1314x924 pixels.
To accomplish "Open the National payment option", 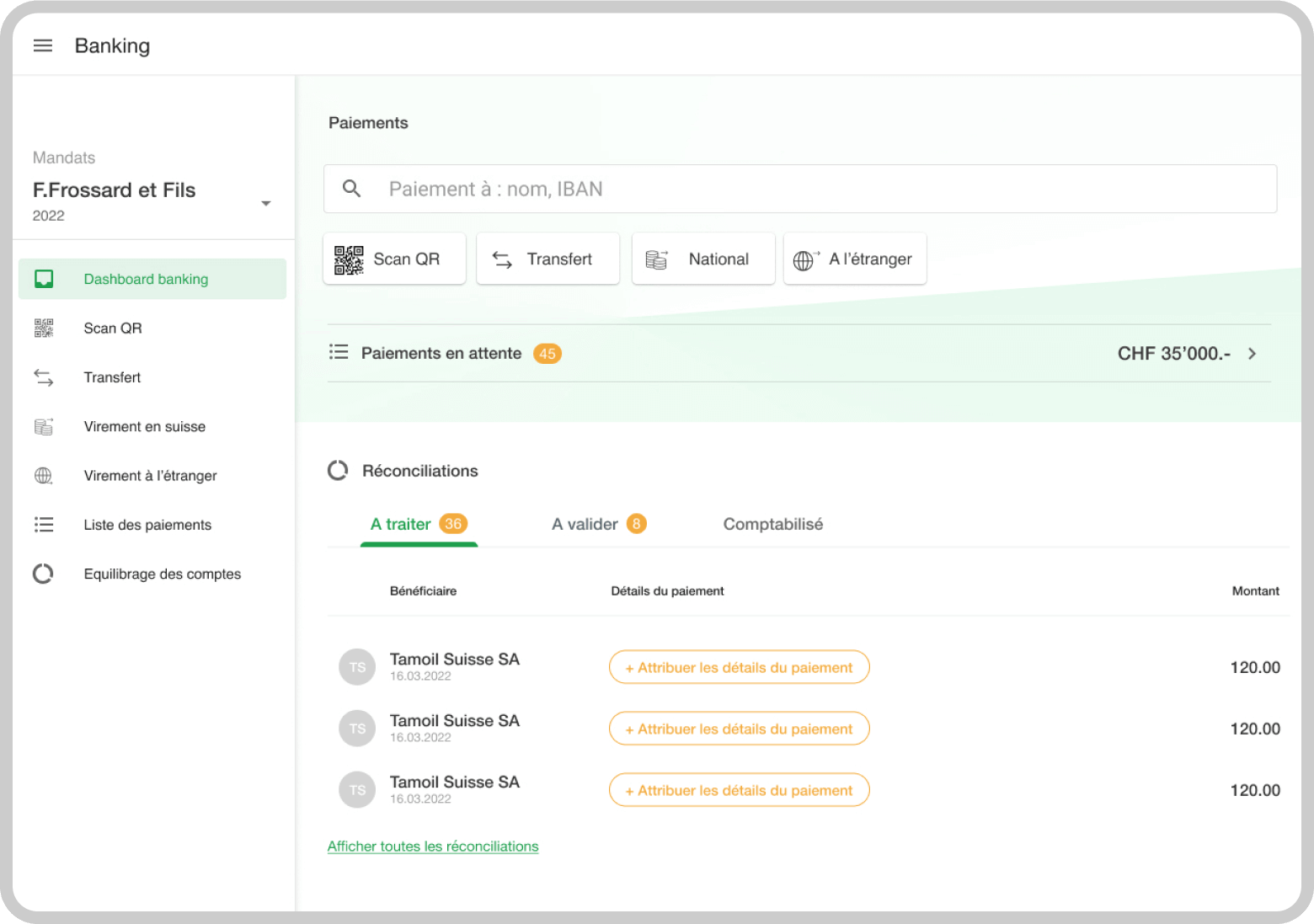I will (703, 259).
